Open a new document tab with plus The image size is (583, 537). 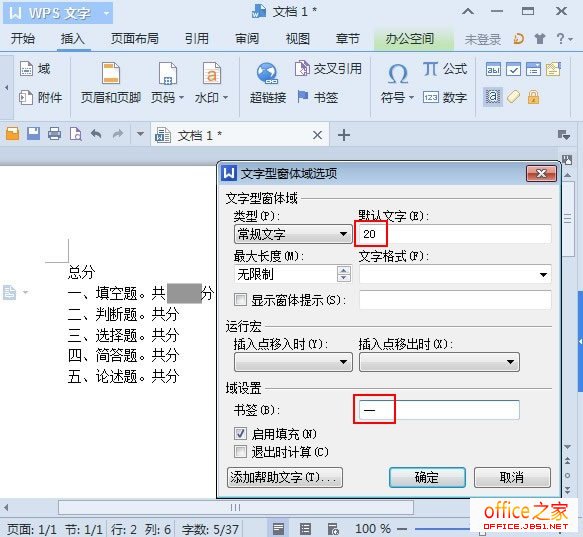[x=344, y=135]
